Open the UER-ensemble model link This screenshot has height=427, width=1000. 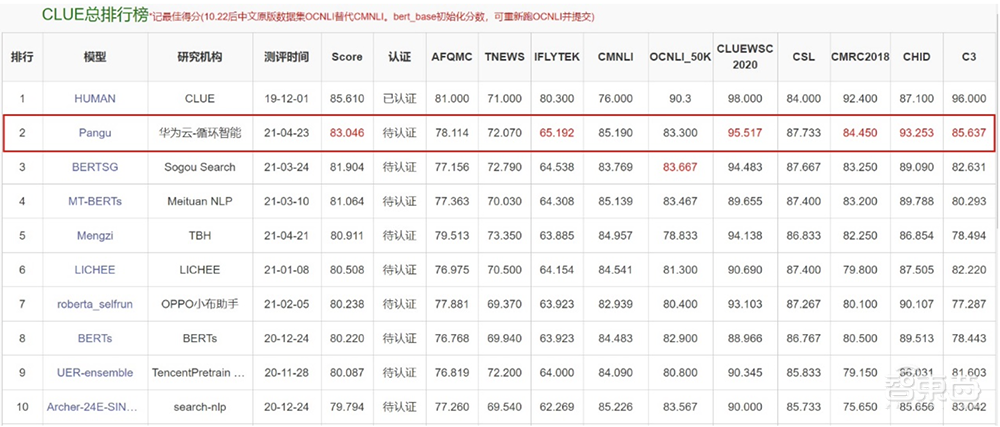95,373
